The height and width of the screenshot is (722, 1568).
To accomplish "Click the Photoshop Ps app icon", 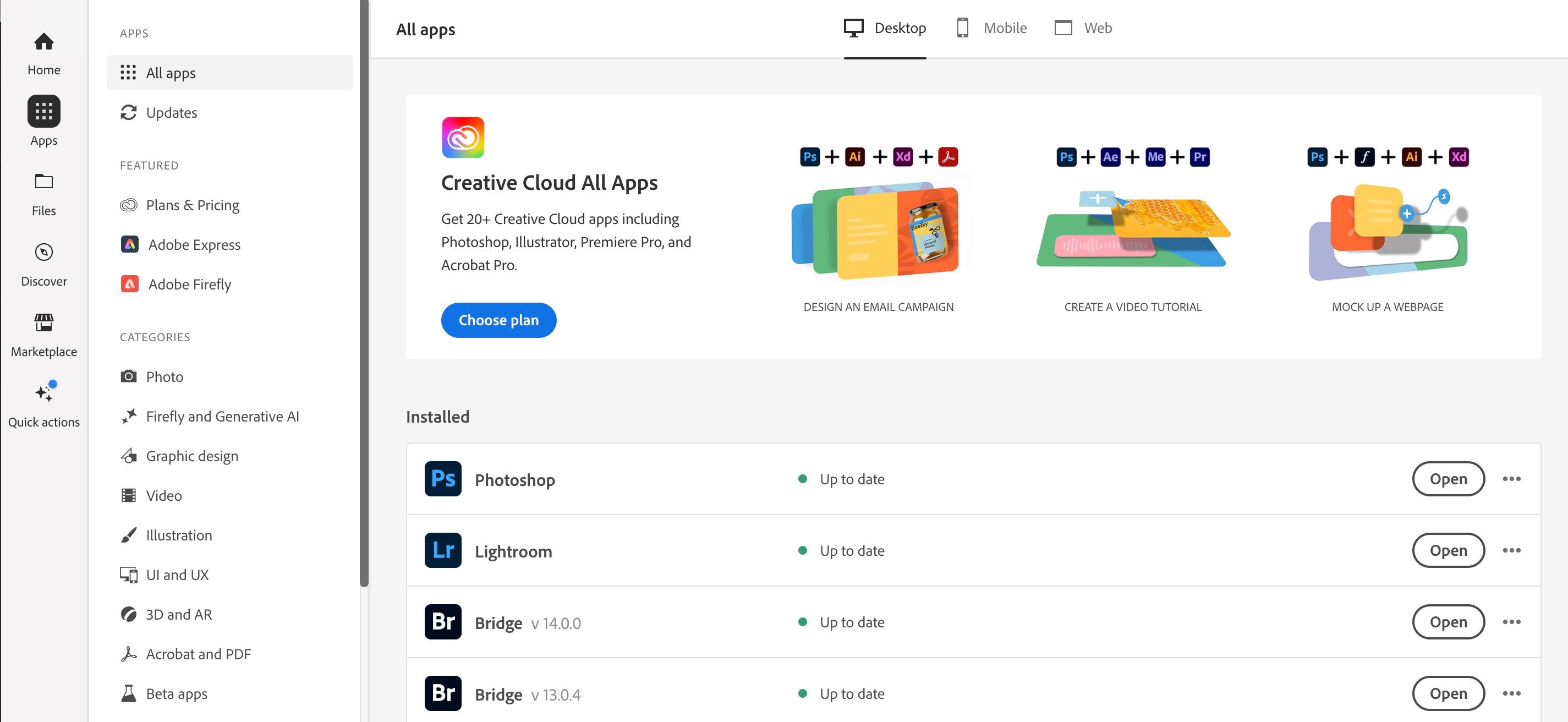I will tap(442, 479).
